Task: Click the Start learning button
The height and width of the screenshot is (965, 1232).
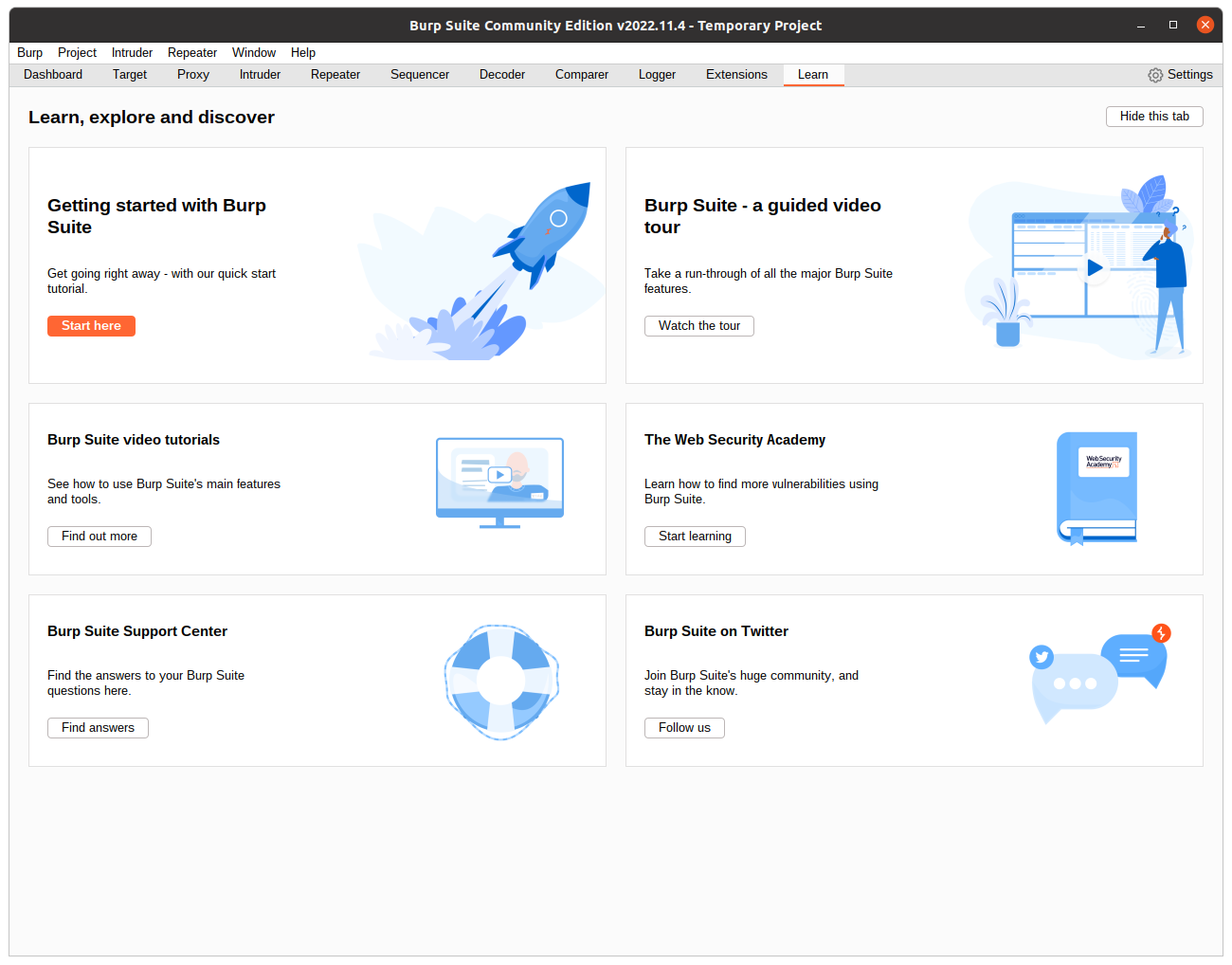Action: (x=695, y=537)
